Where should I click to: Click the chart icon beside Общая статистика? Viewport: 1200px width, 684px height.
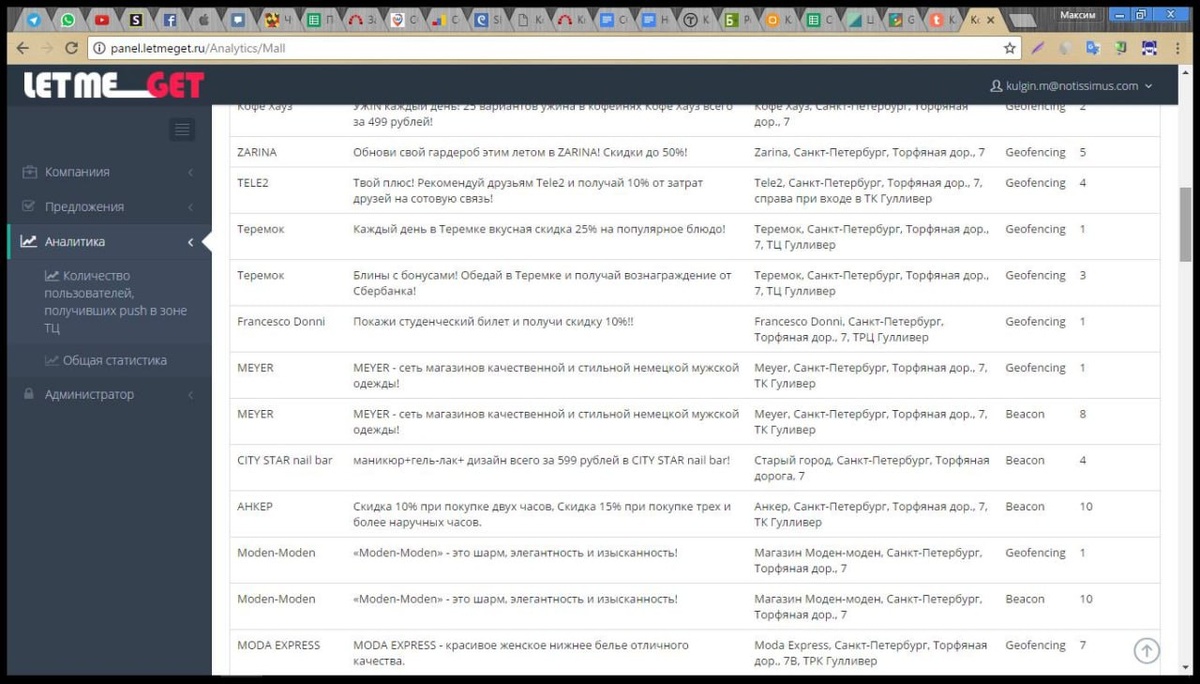(x=51, y=360)
